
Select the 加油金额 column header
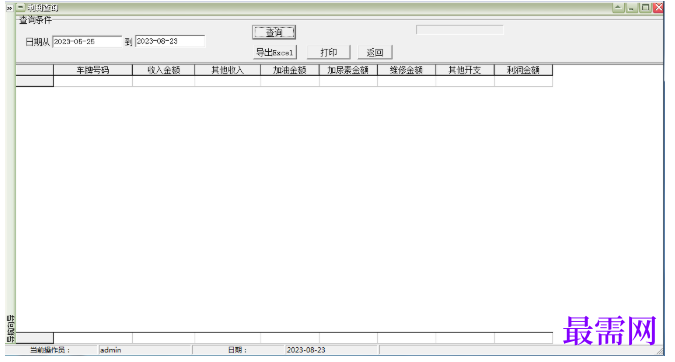(x=290, y=70)
